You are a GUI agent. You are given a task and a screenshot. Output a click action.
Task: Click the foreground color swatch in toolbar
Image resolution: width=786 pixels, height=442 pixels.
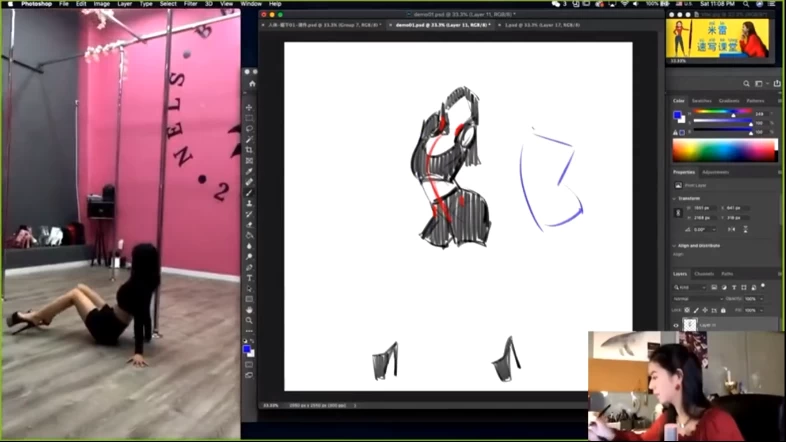(x=247, y=349)
